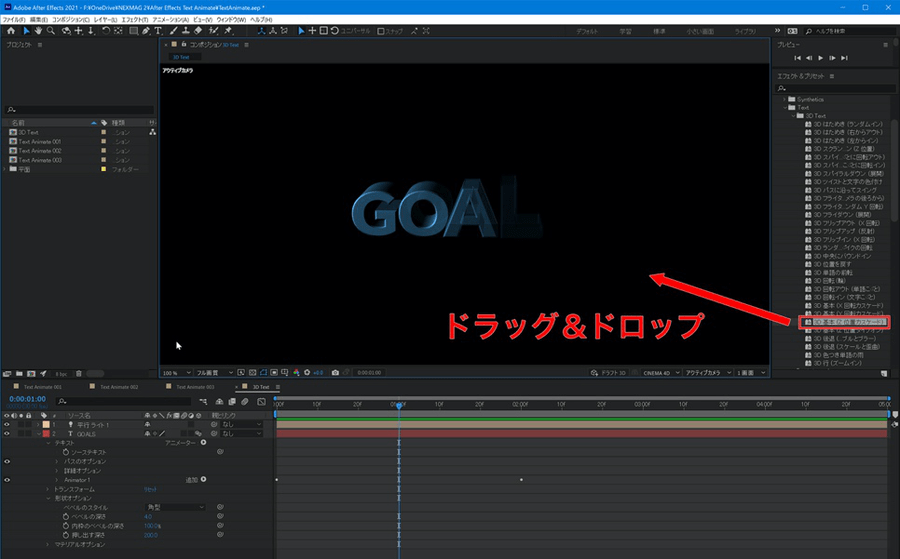900x559 pixels.
Task: Click the new composition icon in Project panel
Action: [x=31, y=374]
